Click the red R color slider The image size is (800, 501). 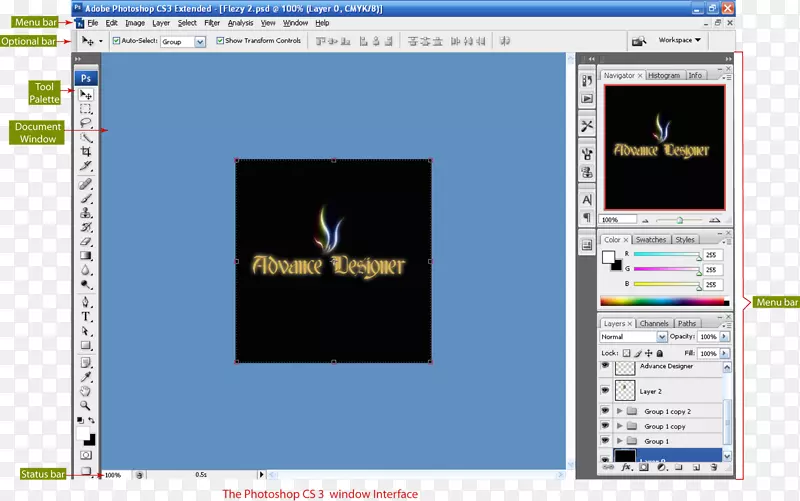click(668, 254)
